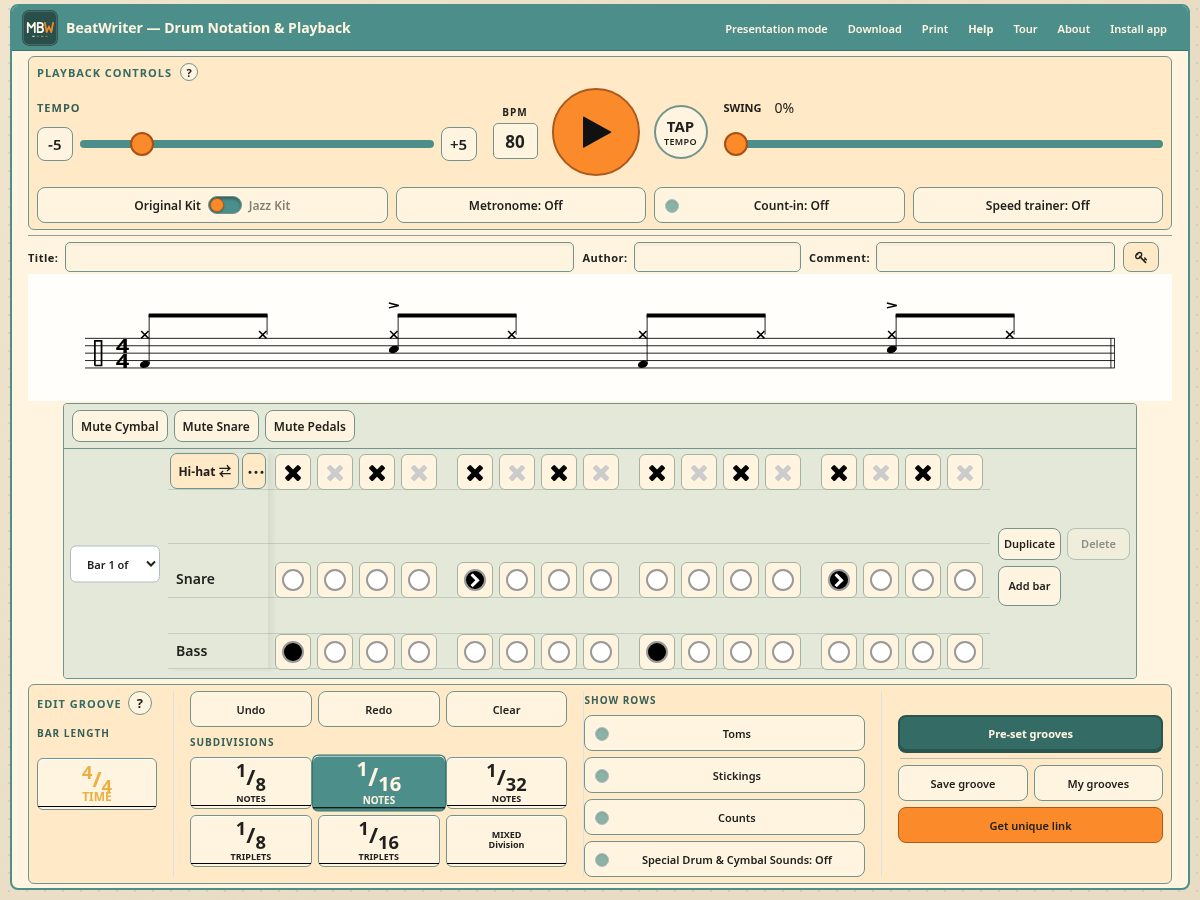The width and height of the screenshot is (1200, 900).
Task: Select 1/32 notes subdivision
Action: pos(507,783)
